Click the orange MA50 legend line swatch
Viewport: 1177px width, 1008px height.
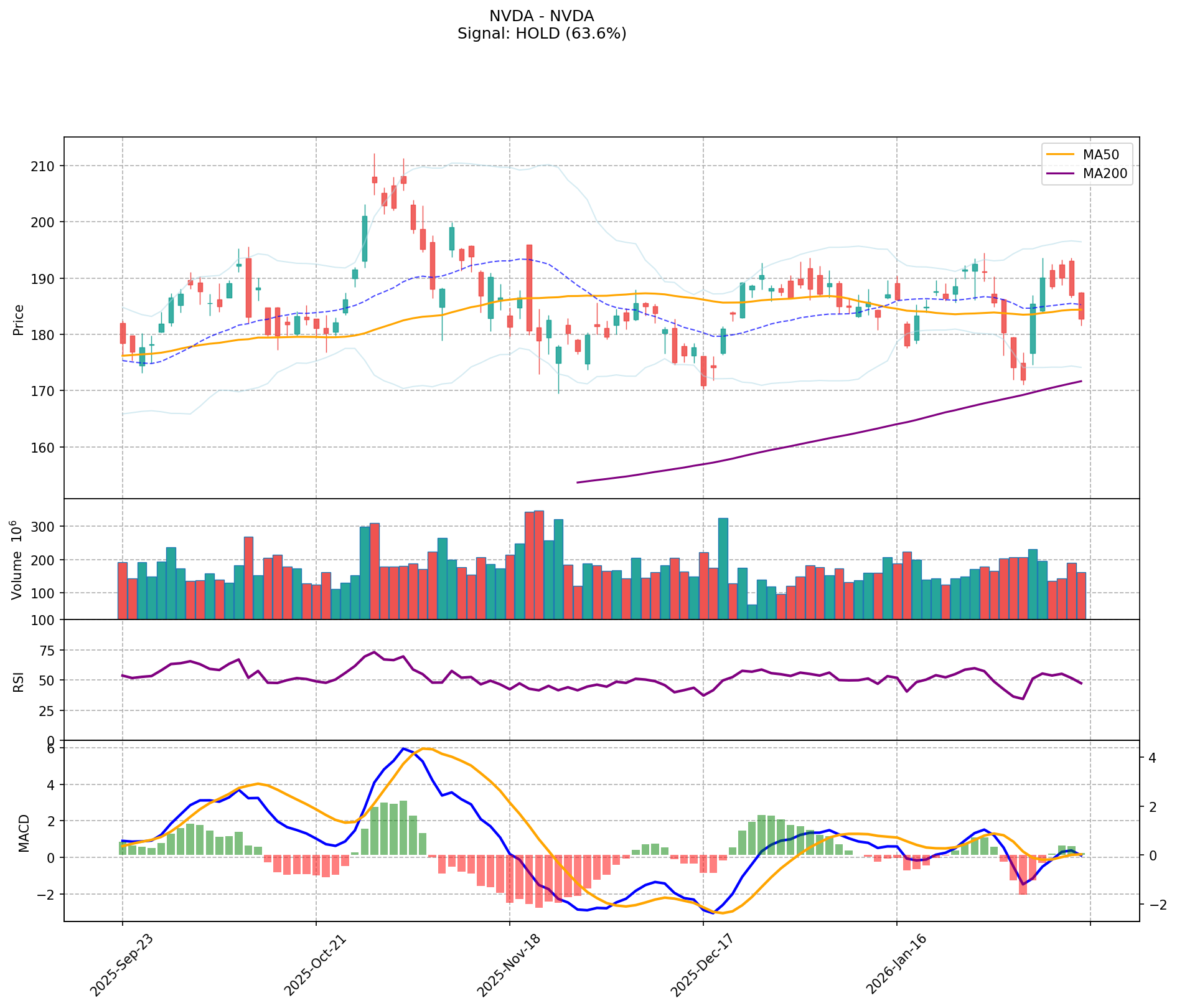coord(1061,154)
